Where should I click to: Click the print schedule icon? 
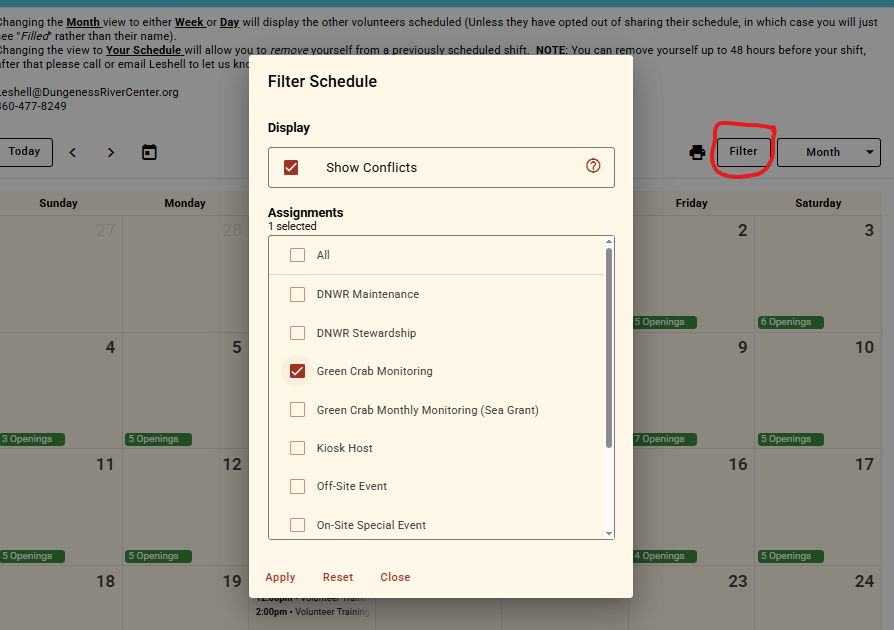(697, 152)
